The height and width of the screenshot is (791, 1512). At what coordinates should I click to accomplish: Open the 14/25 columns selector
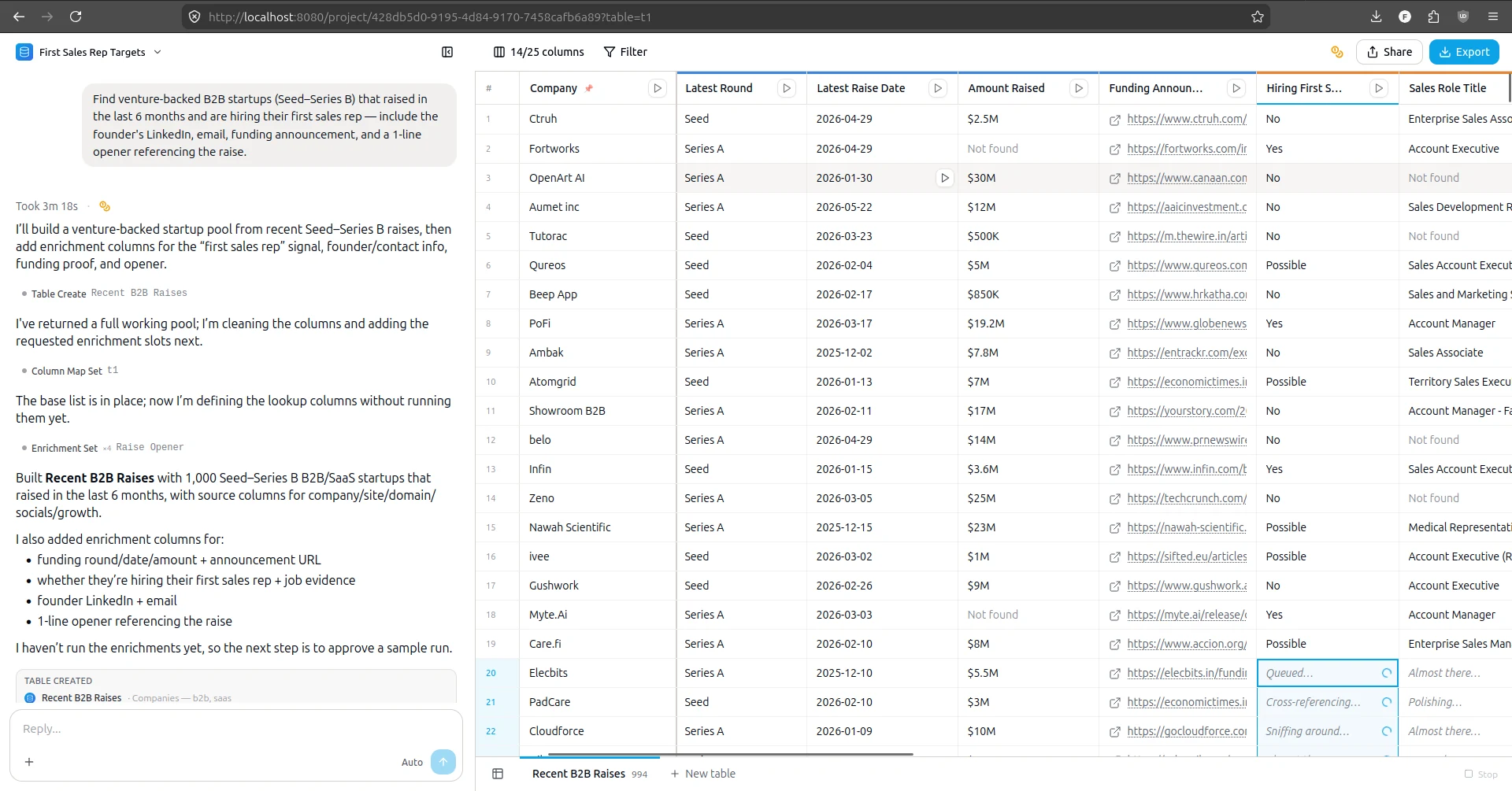539,52
